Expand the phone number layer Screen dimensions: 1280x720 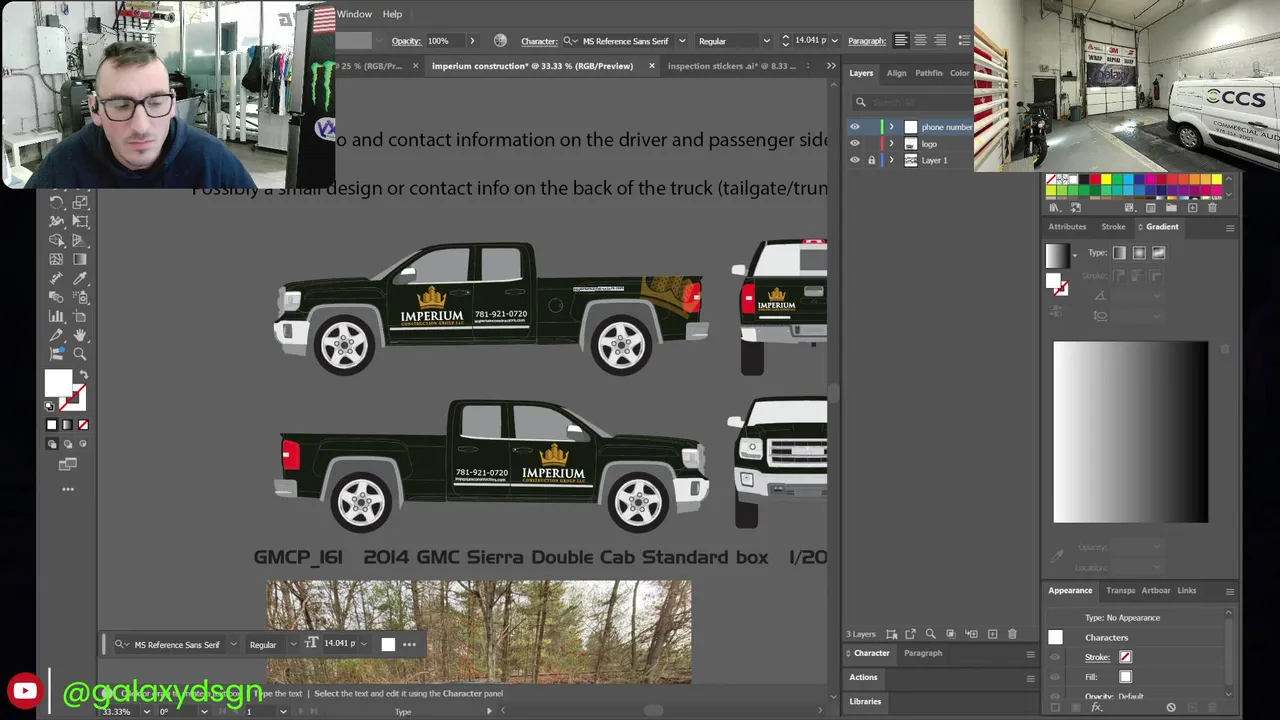[x=891, y=127]
